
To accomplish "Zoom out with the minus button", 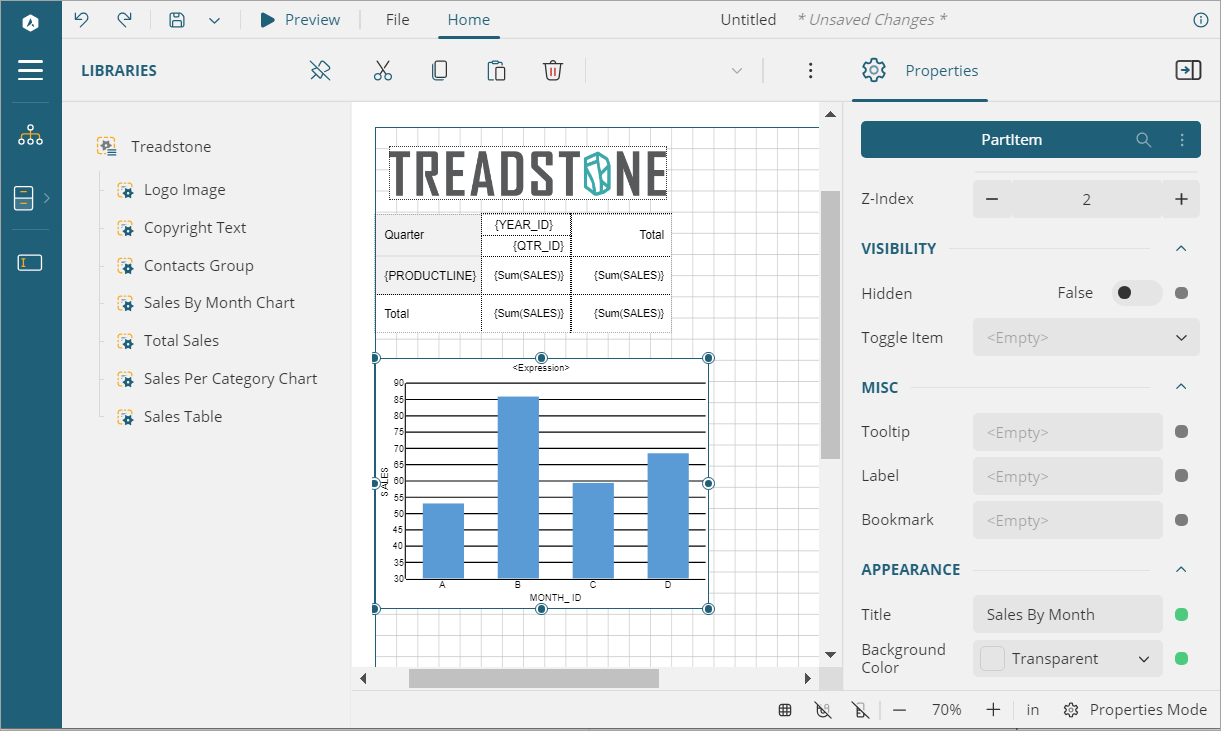I will tap(899, 710).
